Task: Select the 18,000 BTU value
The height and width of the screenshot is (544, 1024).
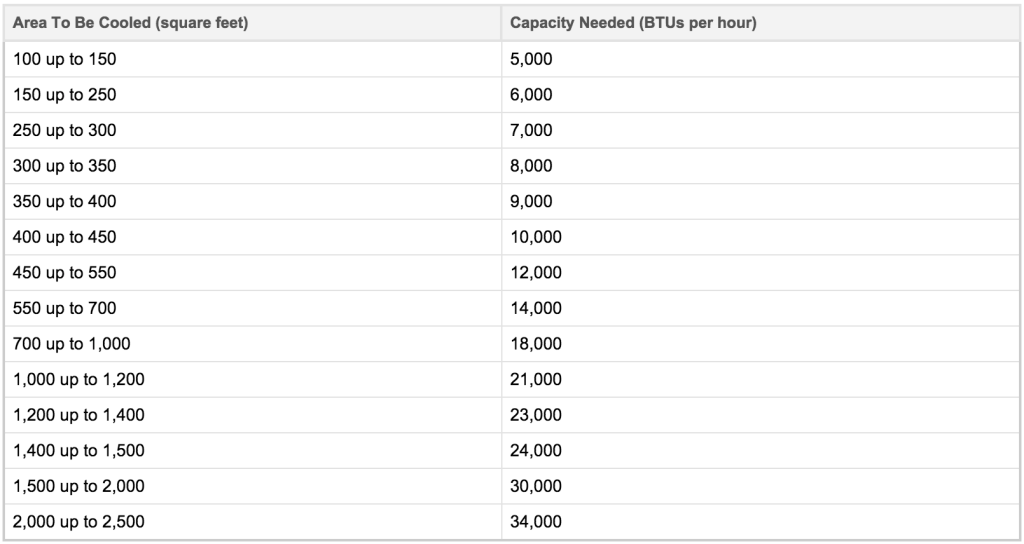Action: (536, 344)
